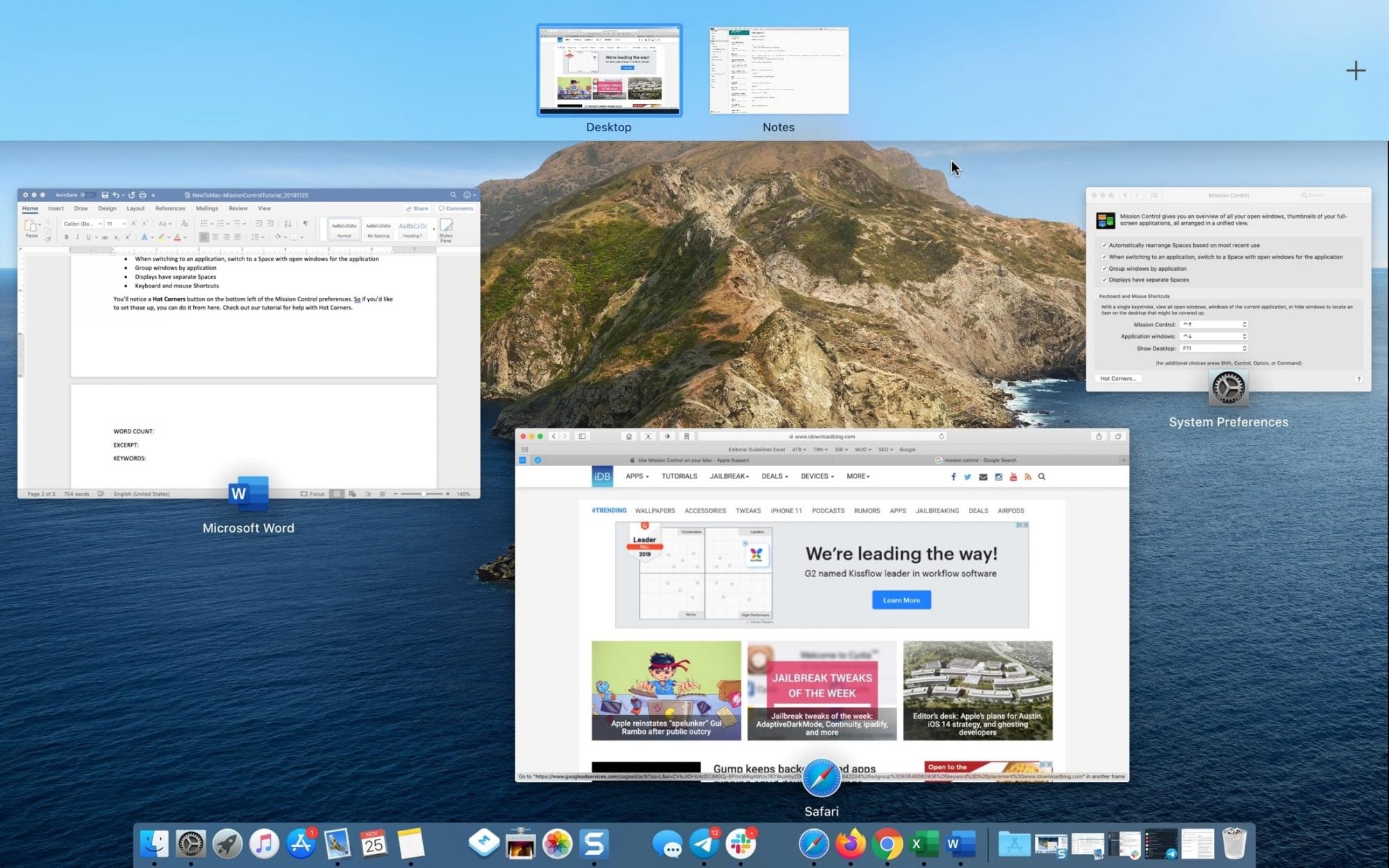1389x868 pixels.
Task: Click the Learn More button in the Kissflow ad
Action: (x=901, y=599)
